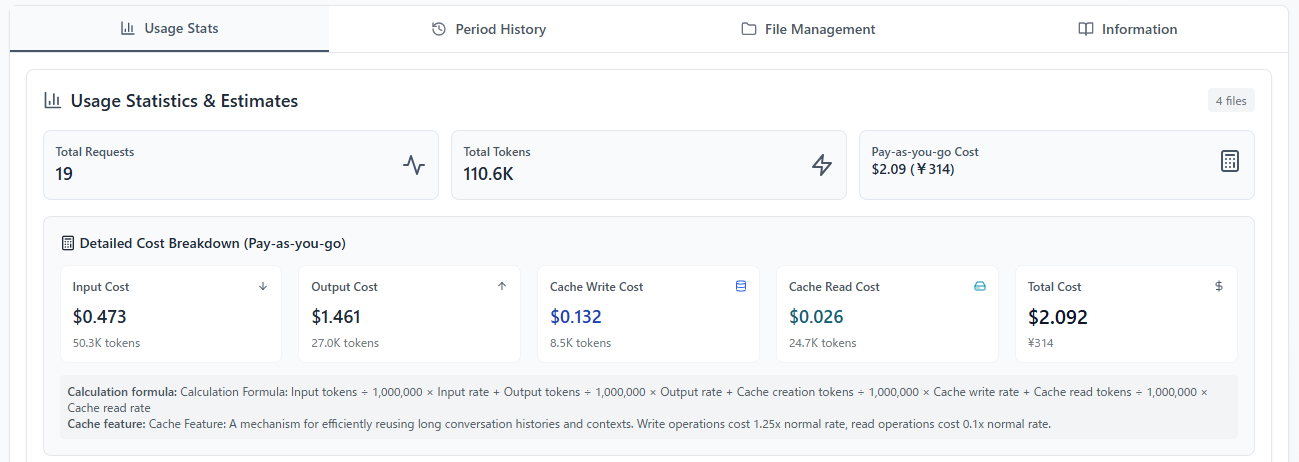The width and height of the screenshot is (1299, 462).
Task: Click the Total Tokens 110.6K value
Action: pyautogui.click(x=488, y=174)
